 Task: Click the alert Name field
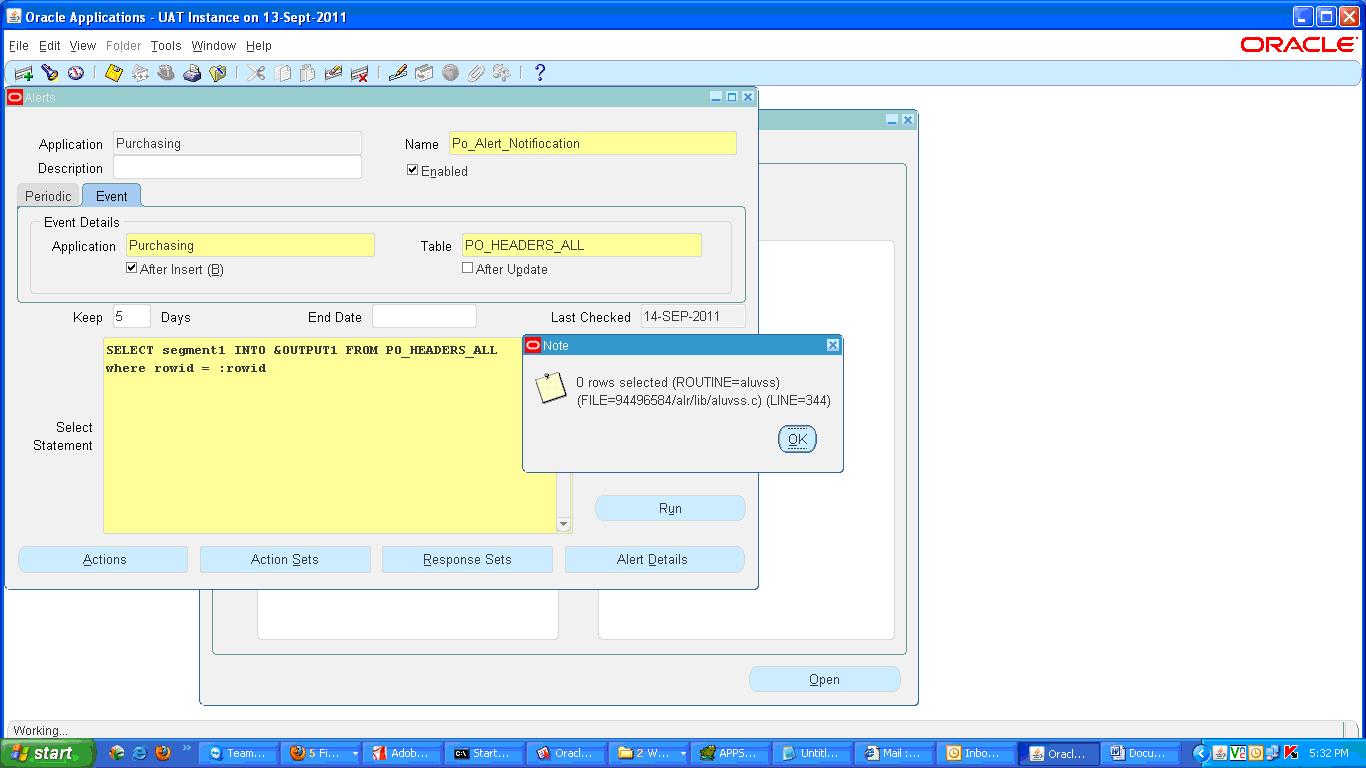tap(593, 143)
